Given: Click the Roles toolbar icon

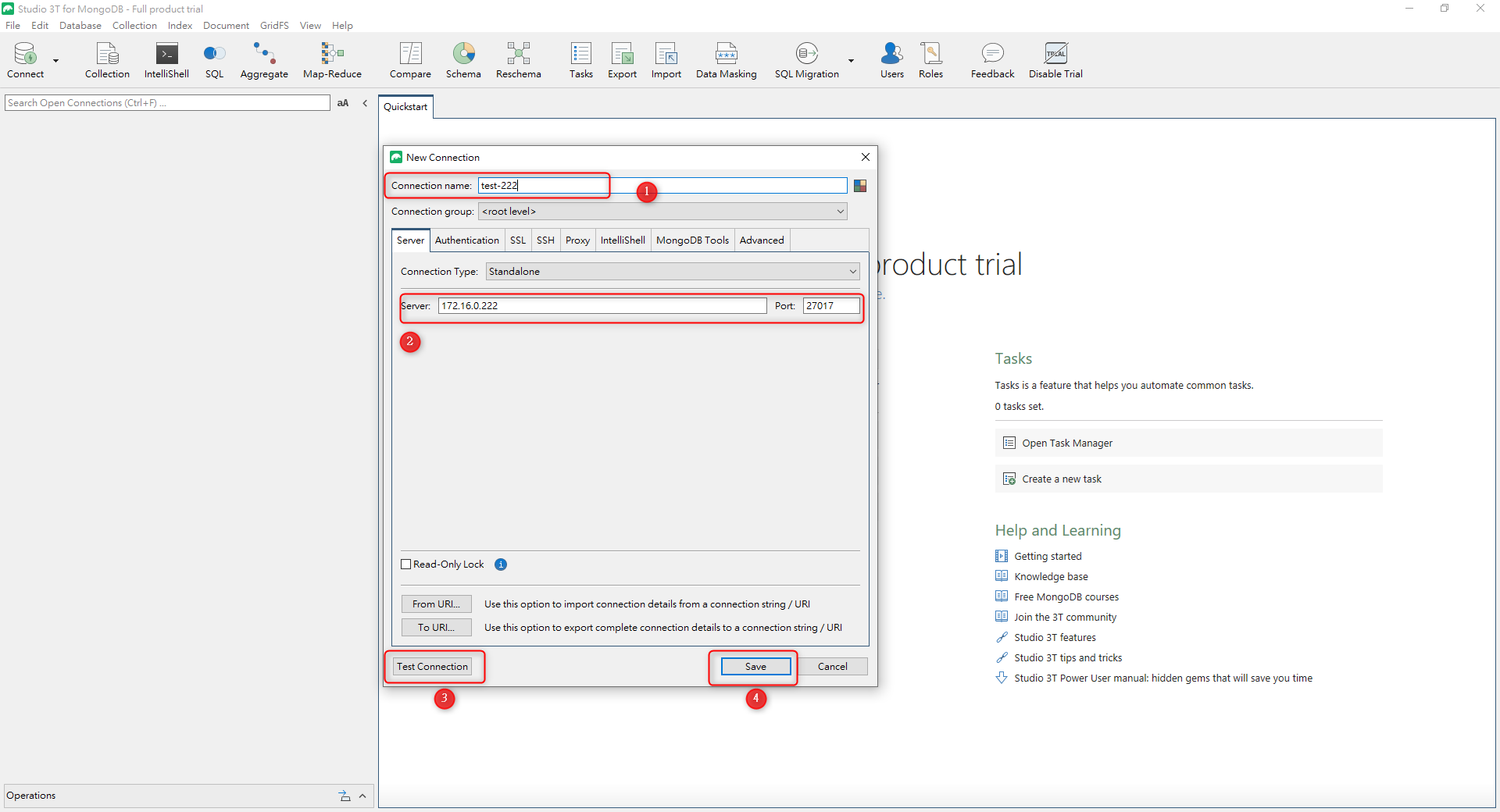Looking at the screenshot, I should coord(930,60).
